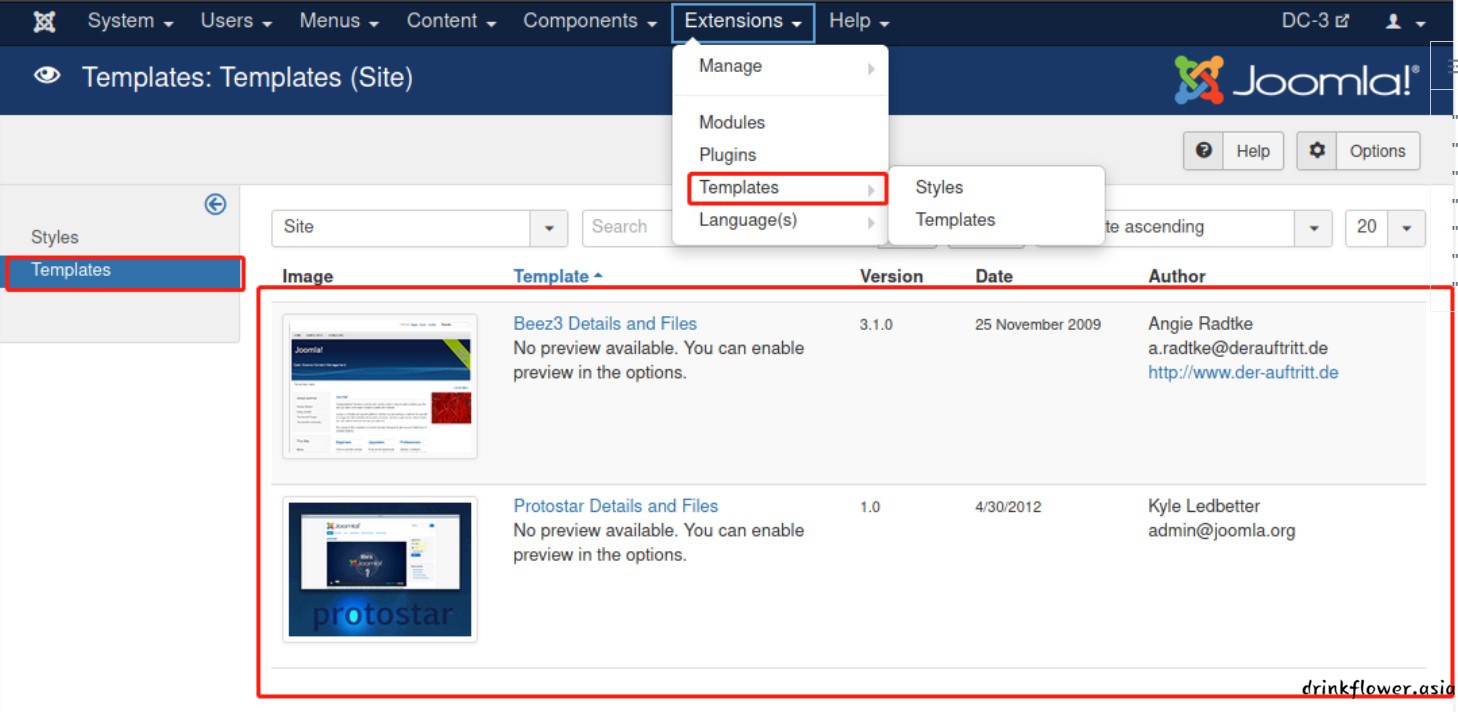The height and width of the screenshot is (712, 1458).
Task: Click the Protostar date 4/30/2012 cell
Action: click(1008, 507)
